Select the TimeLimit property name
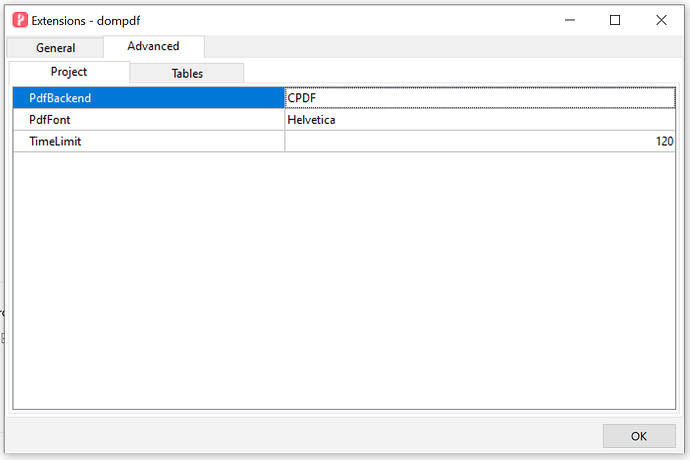The width and height of the screenshot is (690, 460). (x=148, y=142)
